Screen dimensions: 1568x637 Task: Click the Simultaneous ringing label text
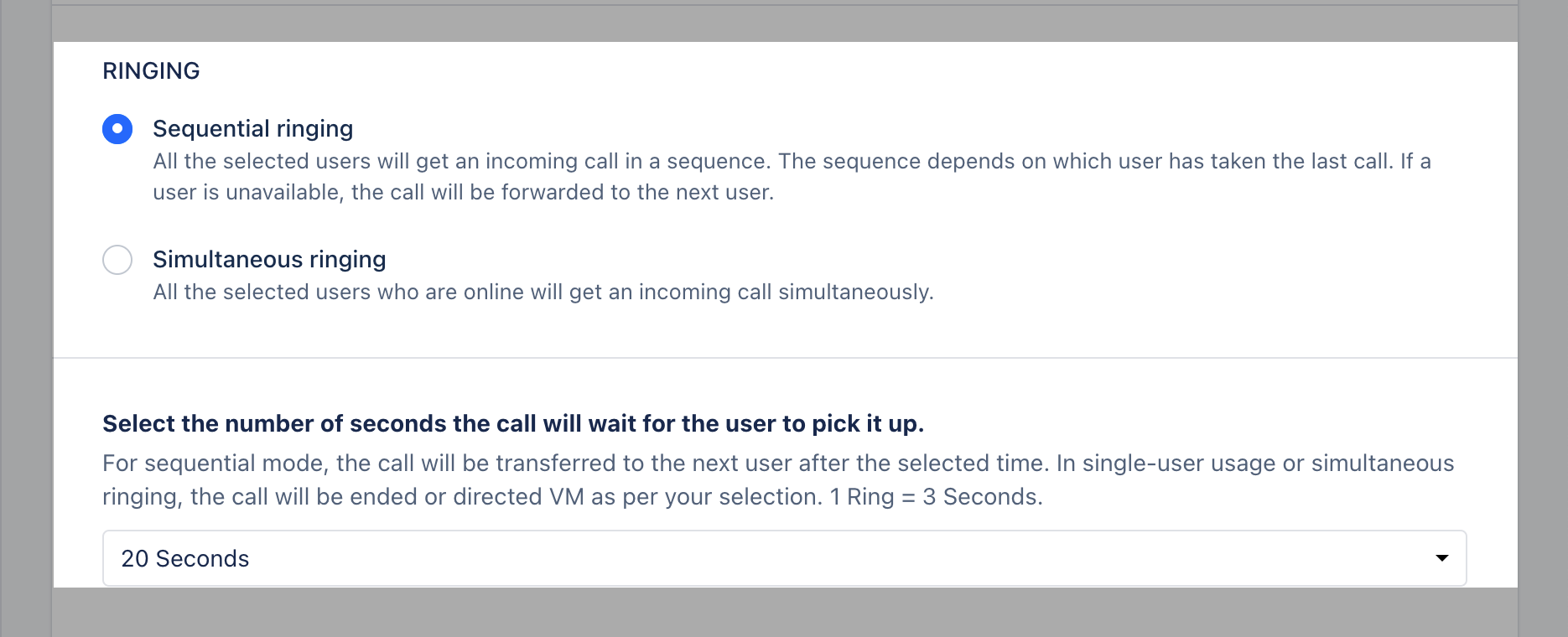pos(269,260)
